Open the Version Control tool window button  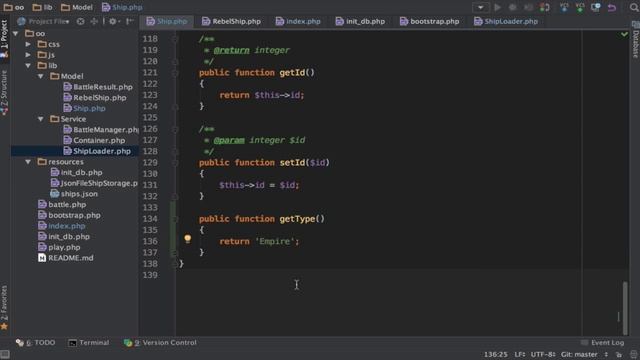pyautogui.click(x=160, y=343)
